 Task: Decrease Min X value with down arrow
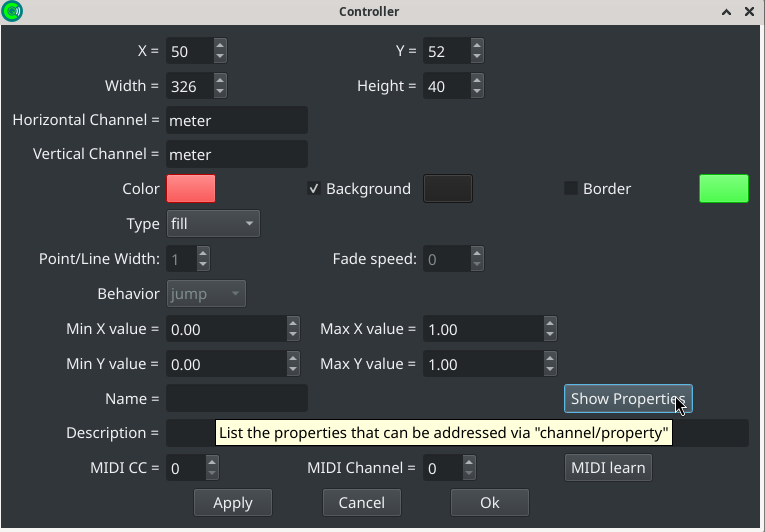(293, 334)
